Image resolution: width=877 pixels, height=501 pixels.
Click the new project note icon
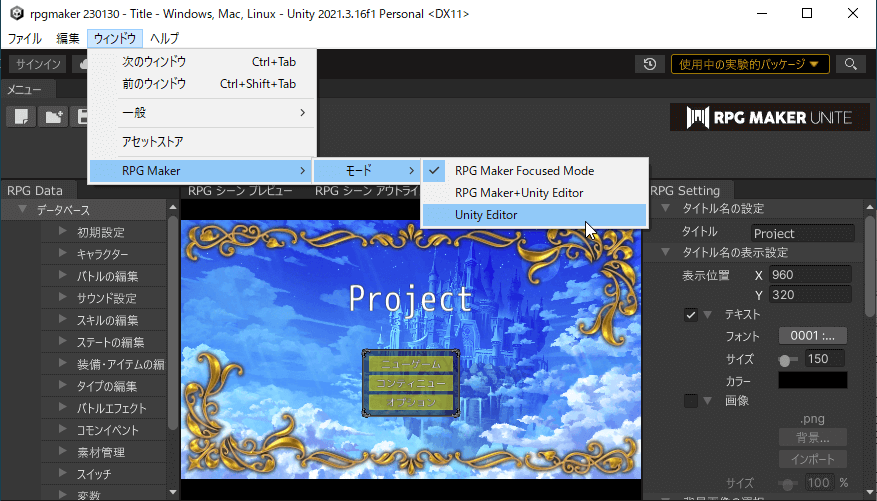tap(19, 117)
